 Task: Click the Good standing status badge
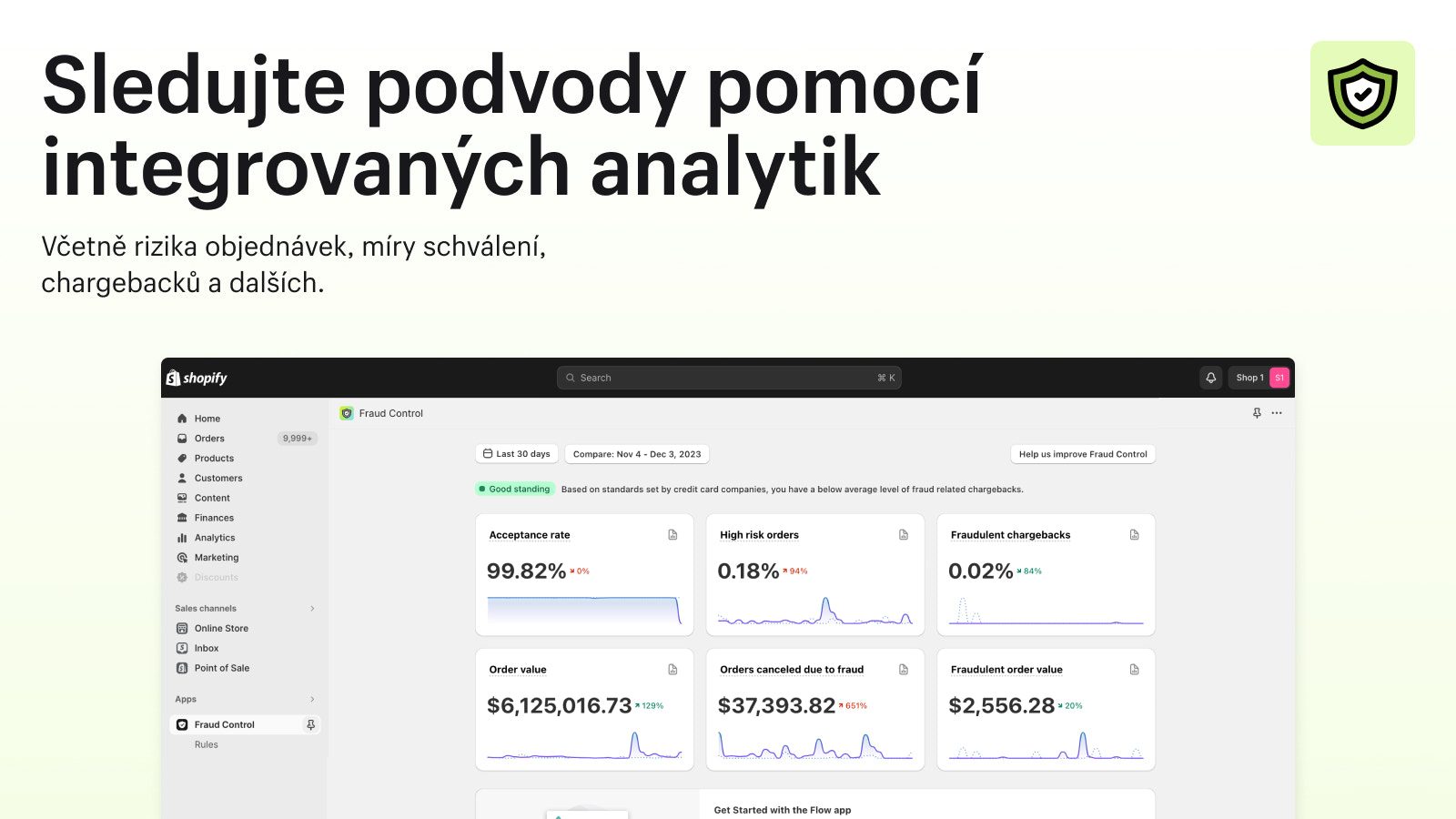(515, 490)
